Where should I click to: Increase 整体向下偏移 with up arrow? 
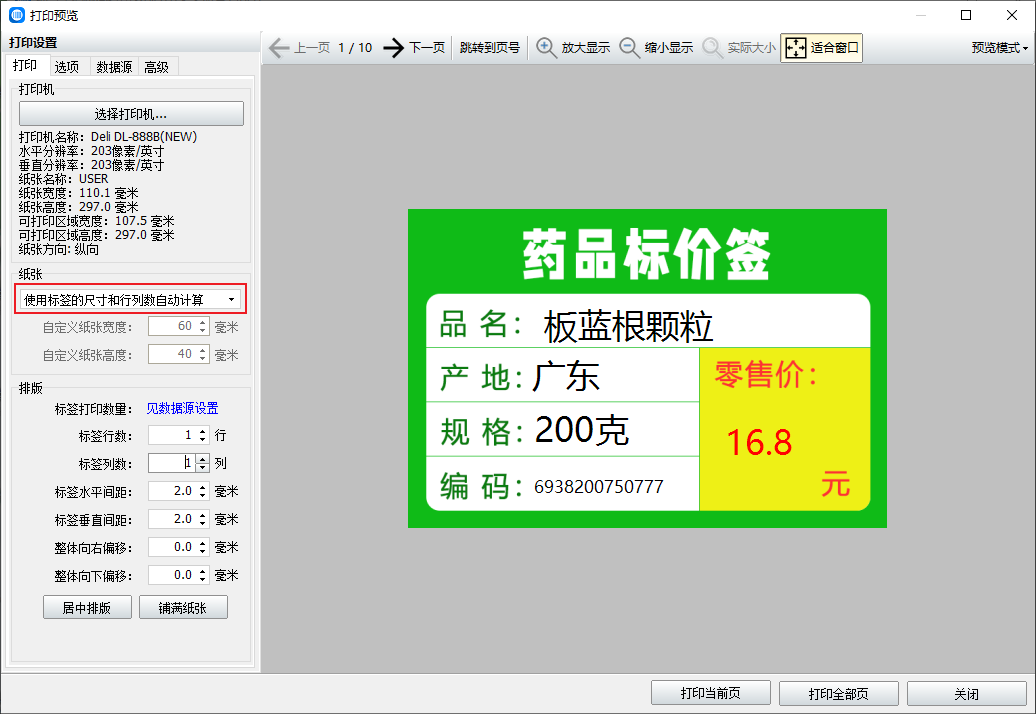(x=203, y=571)
